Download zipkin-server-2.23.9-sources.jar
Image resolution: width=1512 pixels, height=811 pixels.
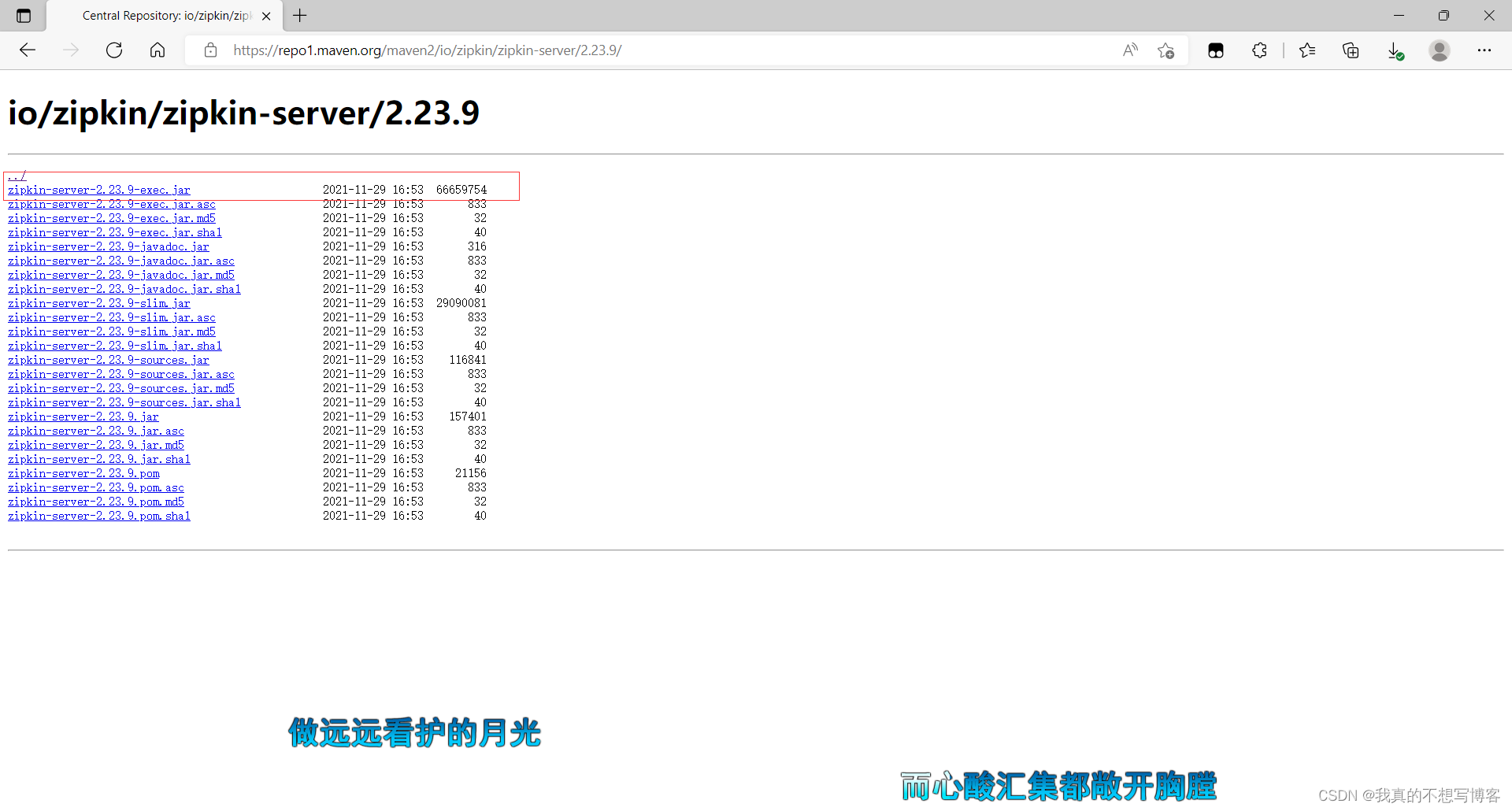tap(109, 360)
